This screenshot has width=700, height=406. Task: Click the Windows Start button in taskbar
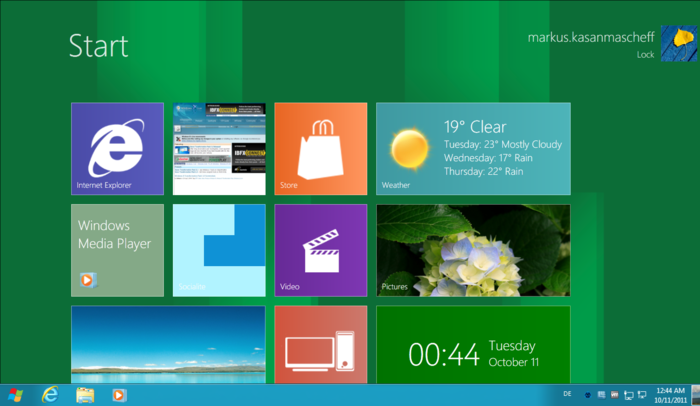tap(15, 395)
